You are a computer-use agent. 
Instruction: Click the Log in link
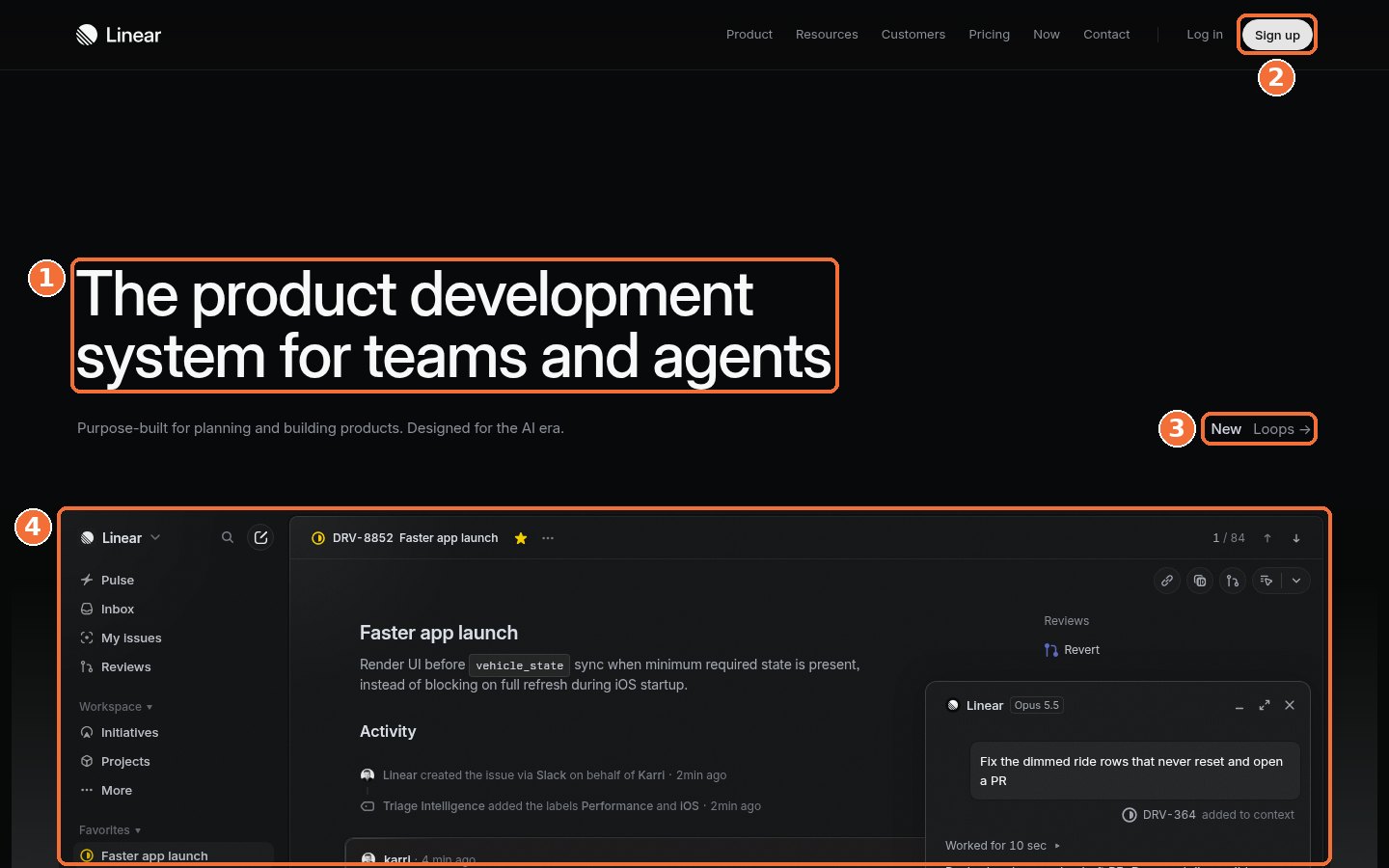[x=1205, y=35]
